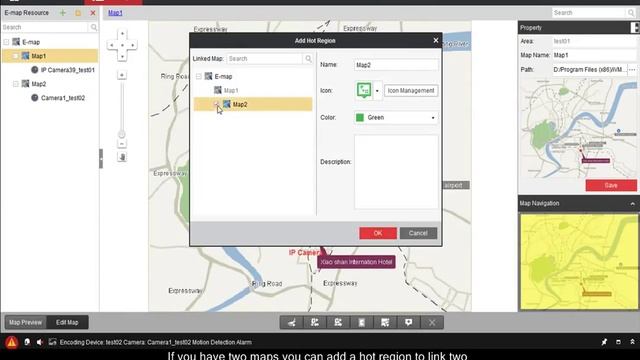Cancel the Add Hot Region dialog

tap(418, 233)
